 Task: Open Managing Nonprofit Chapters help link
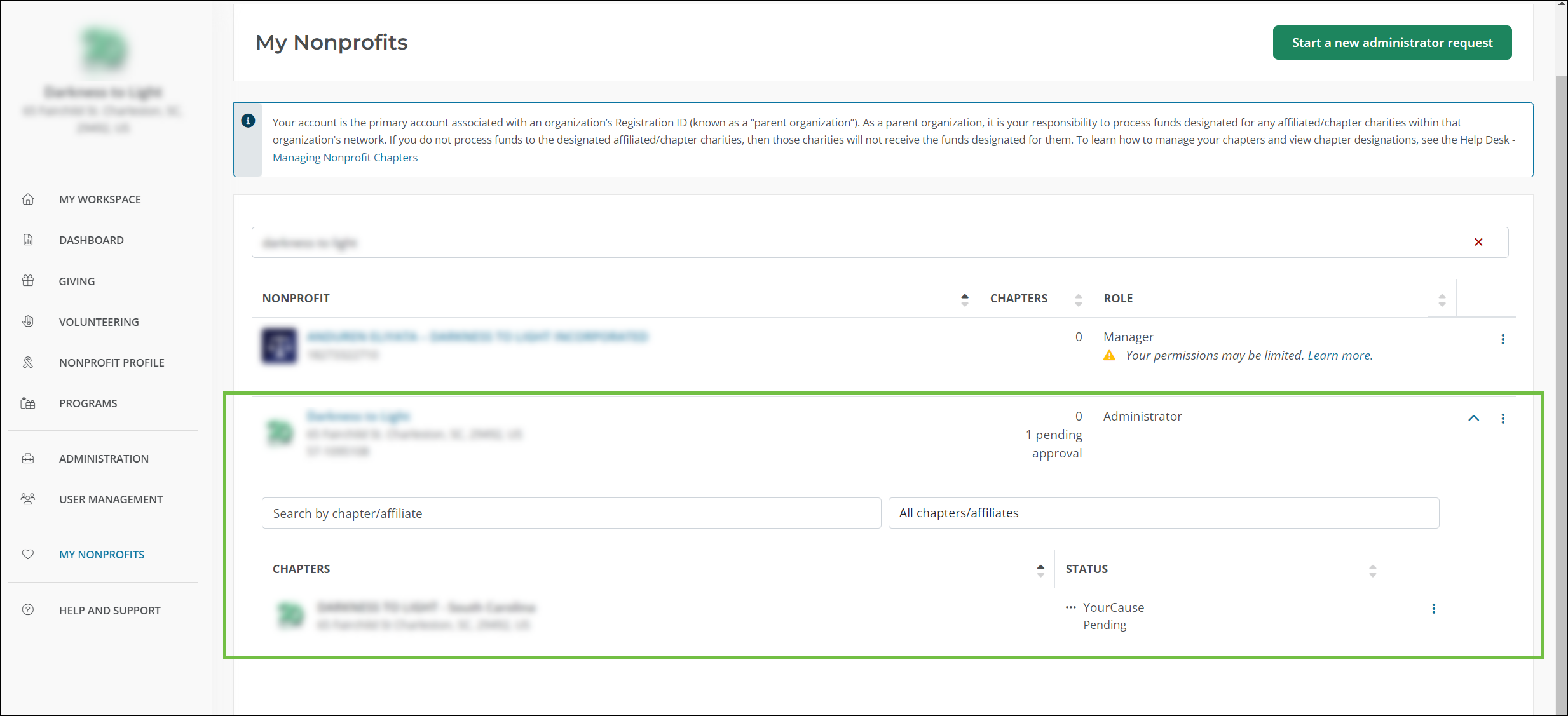tap(345, 158)
